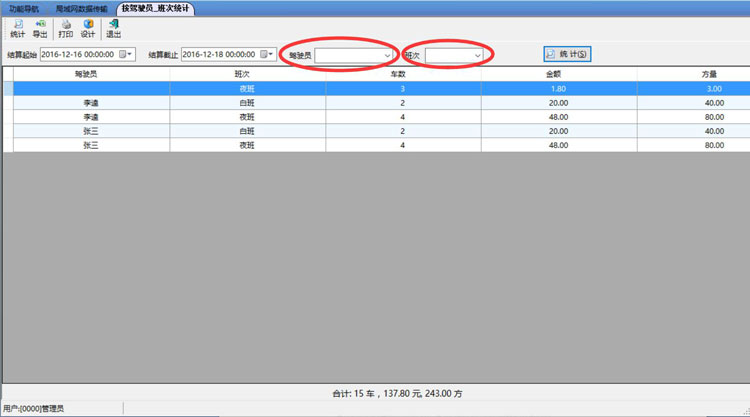Switch to the 功能导航 tab
750x417 pixels.
pyautogui.click(x=24, y=8)
